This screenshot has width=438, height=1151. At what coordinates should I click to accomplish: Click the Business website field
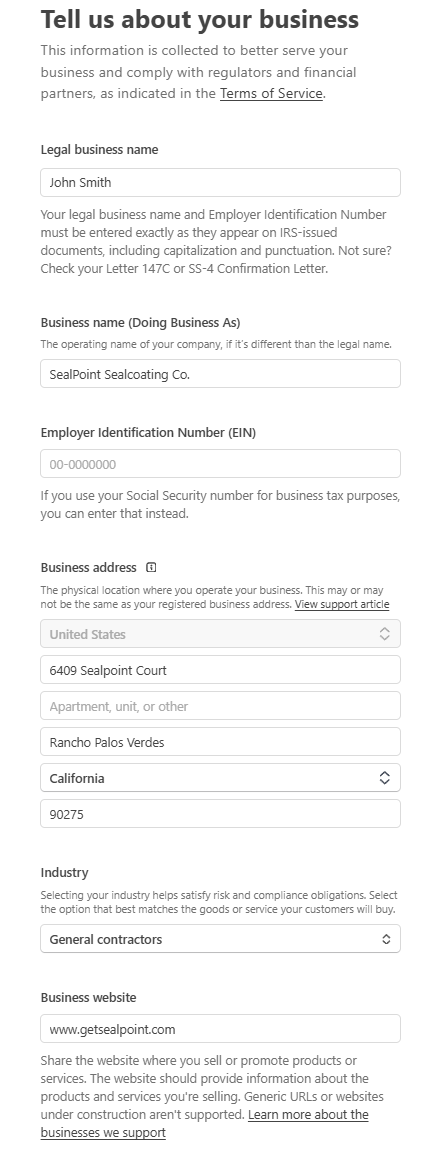(x=220, y=1029)
